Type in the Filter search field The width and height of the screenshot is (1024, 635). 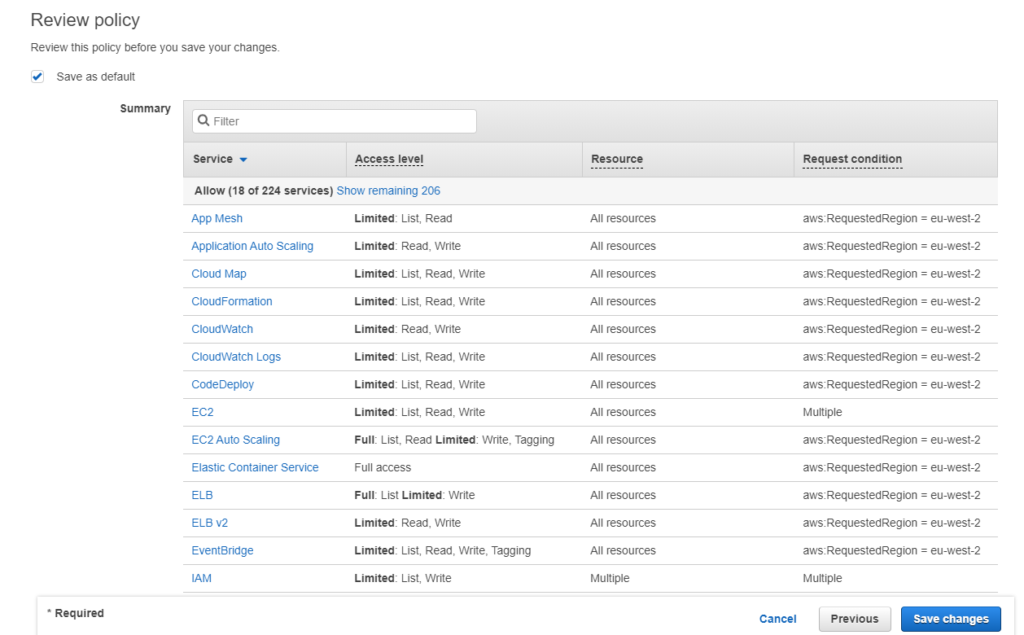[340, 121]
